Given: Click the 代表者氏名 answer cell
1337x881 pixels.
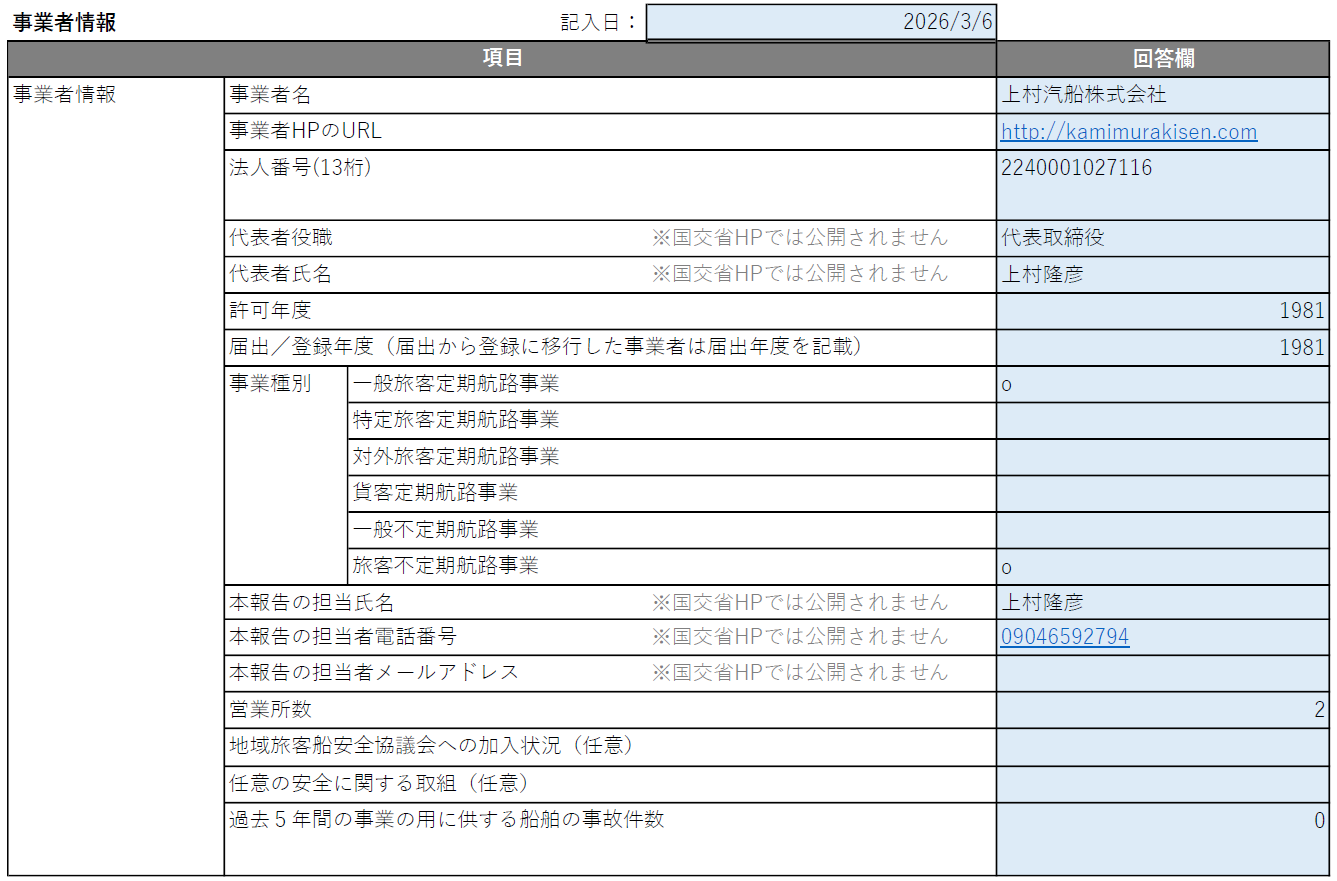Looking at the screenshot, I should (1163, 274).
